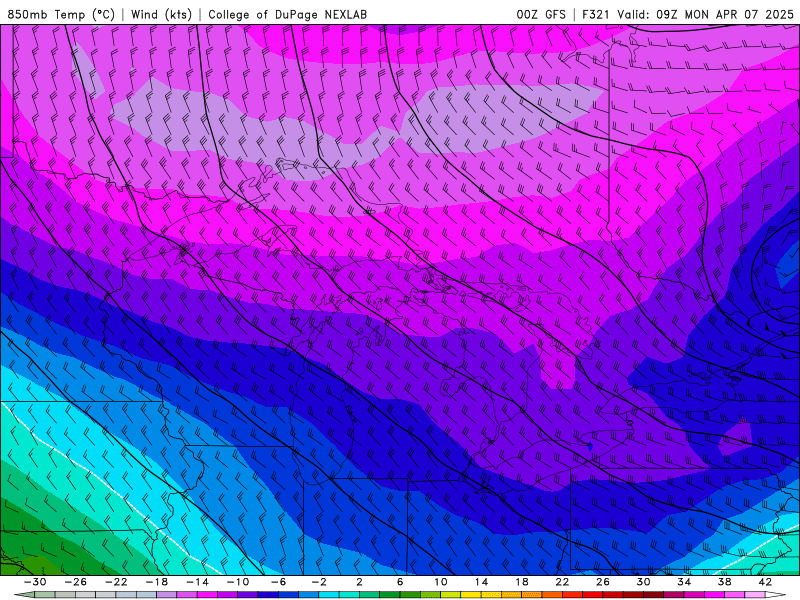Click the 'F321' forecast hour label
This screenshot has width=800, height=600.
tap(596, 14)
